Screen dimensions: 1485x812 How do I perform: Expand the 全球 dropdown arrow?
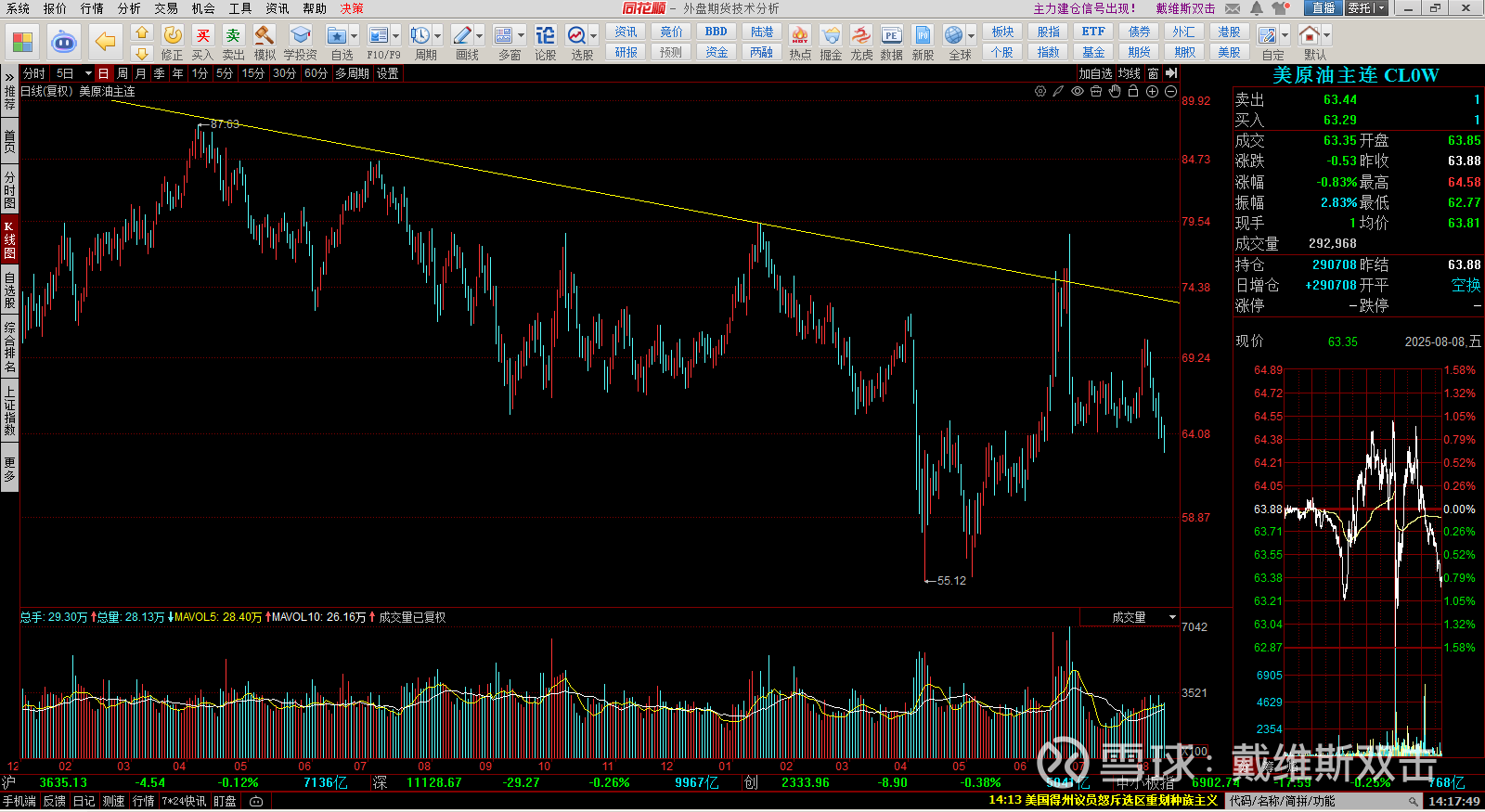972,36
